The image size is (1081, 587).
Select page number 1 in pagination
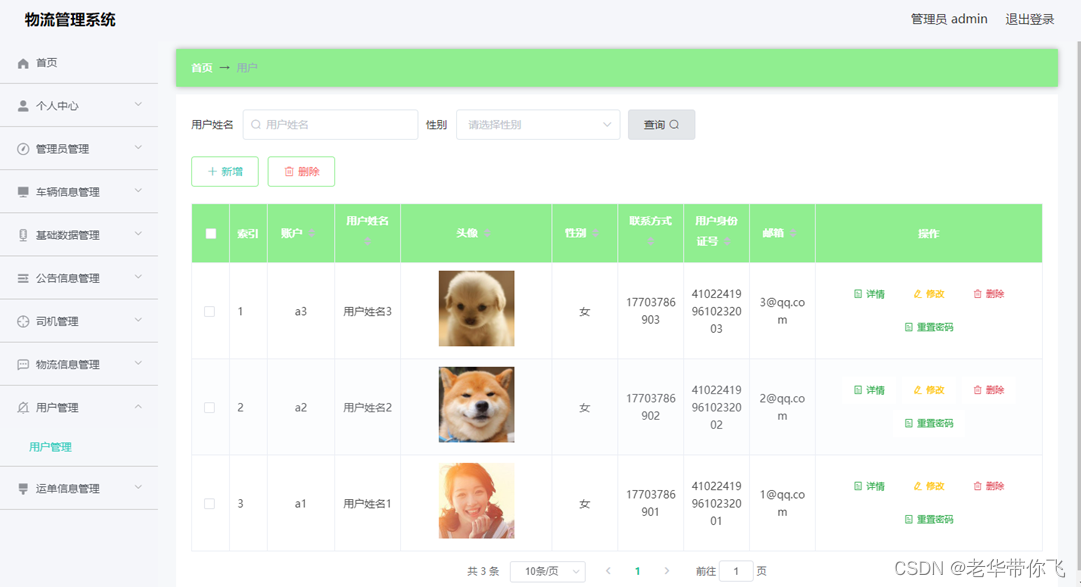point(637,571)
